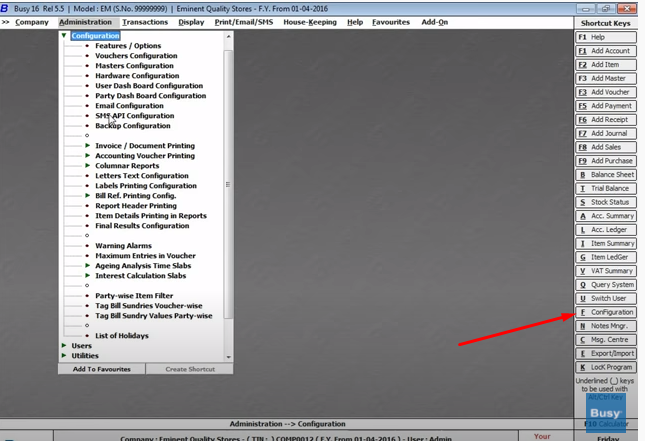This screenshot has height=441, width=645.
Task: Click Add Purchase shortcut key
Action: click(606, 161)
